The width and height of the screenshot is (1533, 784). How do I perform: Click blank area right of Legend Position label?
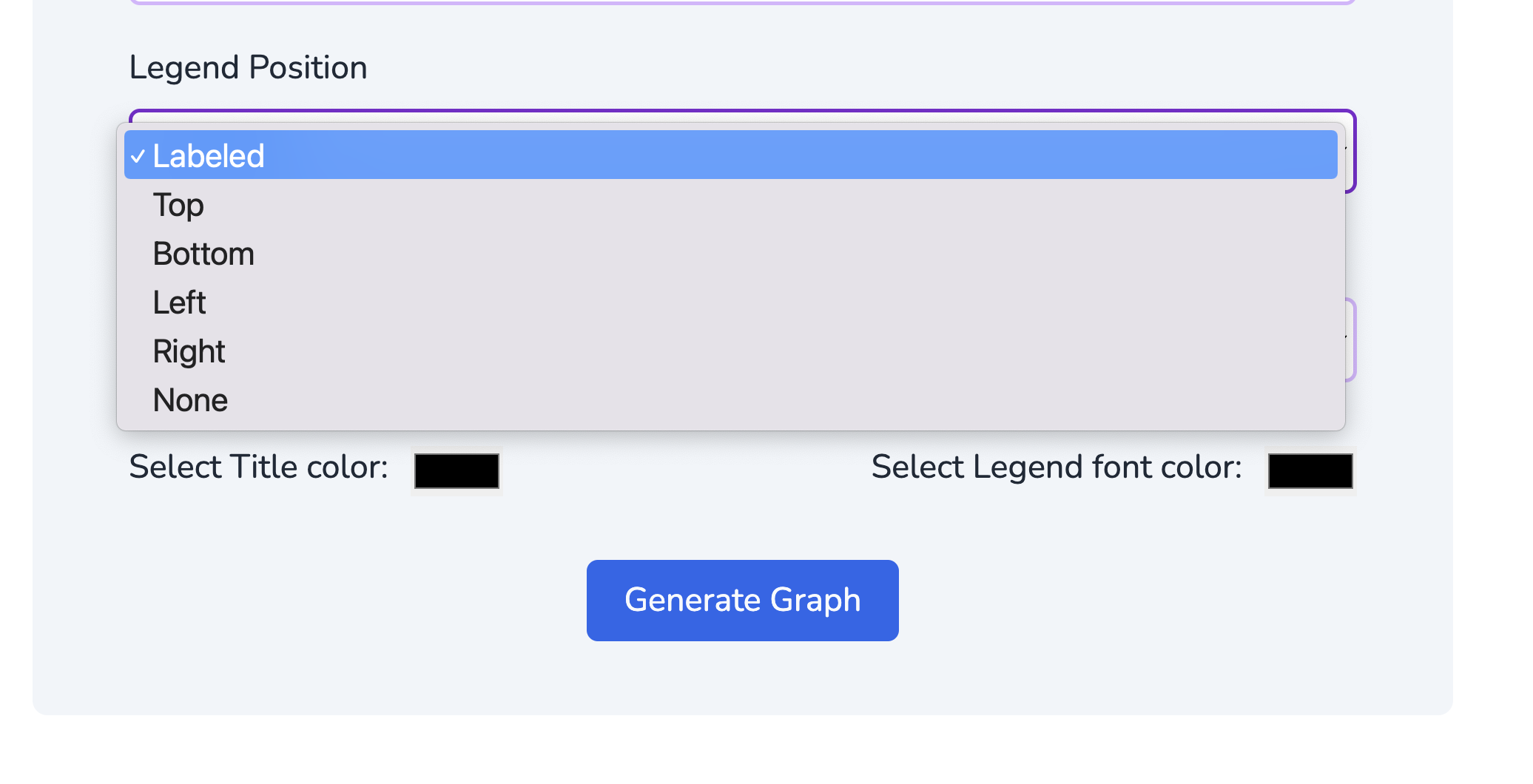[814, 67]
